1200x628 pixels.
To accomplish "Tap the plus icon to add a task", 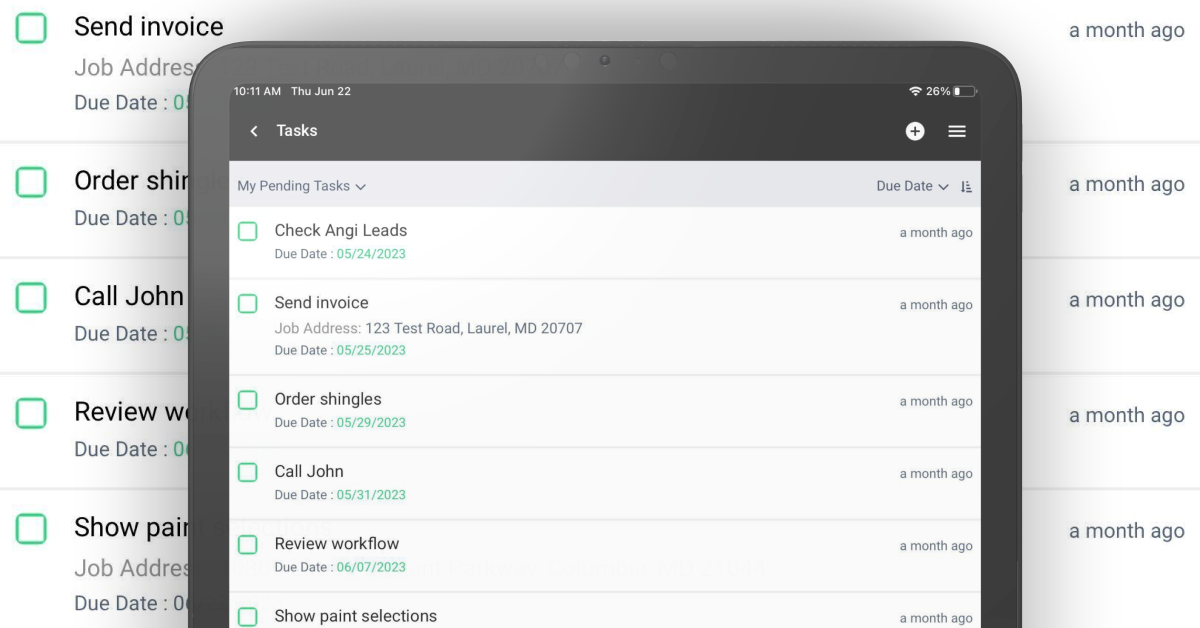I will click(915, 131).
